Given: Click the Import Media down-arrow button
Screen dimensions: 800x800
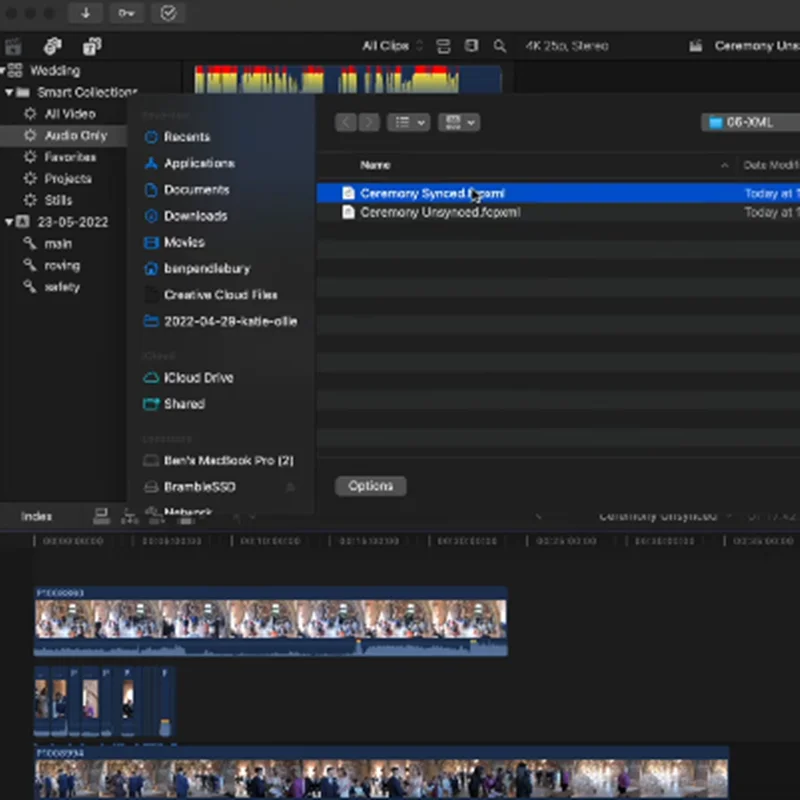Looking at the screenshot, I should point(86,13).
